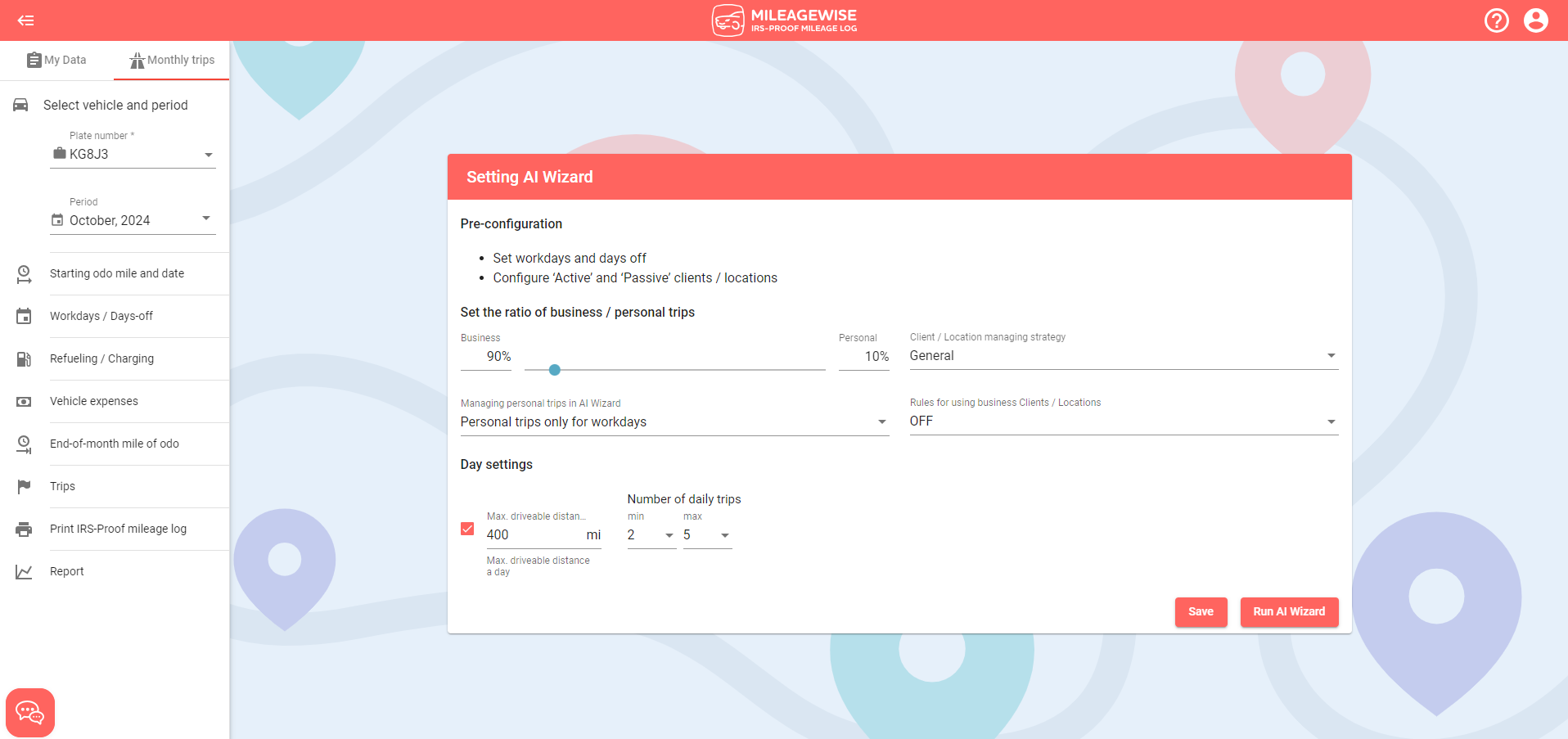Open user account profile icon
The height and width of the screenshot is (739, 1568).
tap(1536, 20)
